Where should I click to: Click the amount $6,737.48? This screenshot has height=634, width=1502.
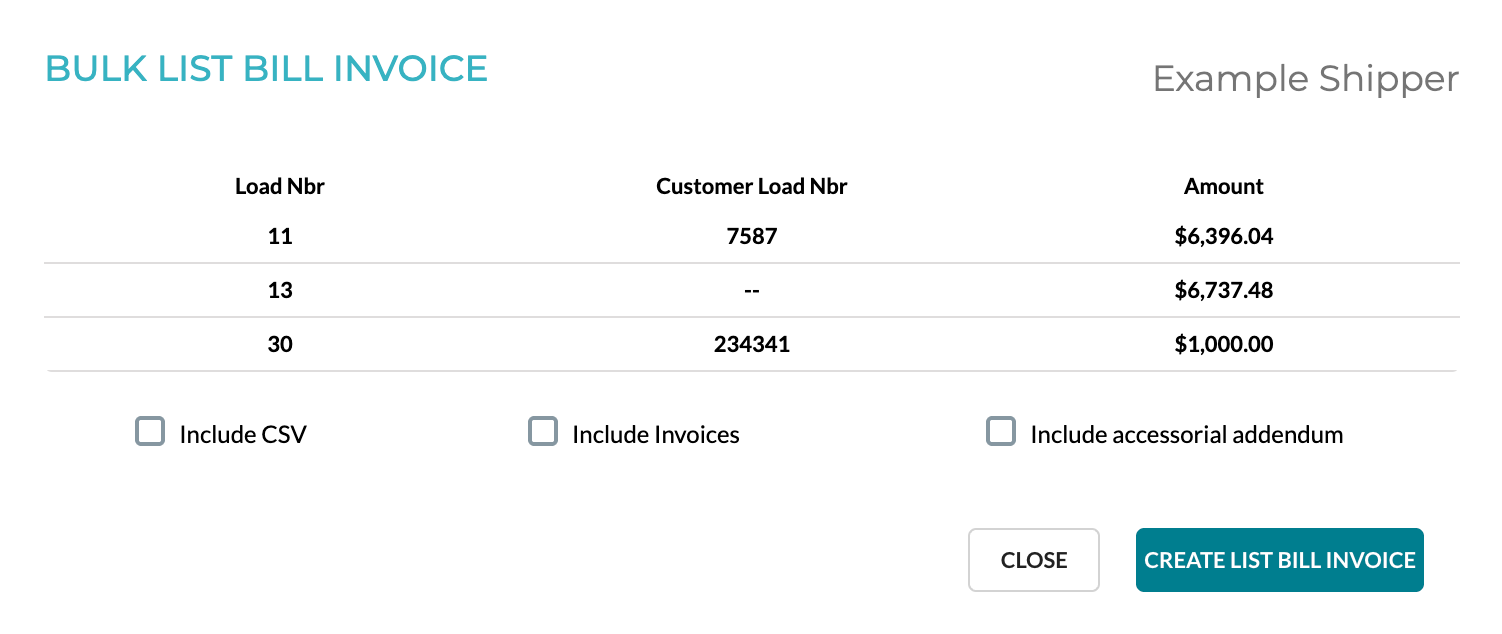(x=1224, y=290)
